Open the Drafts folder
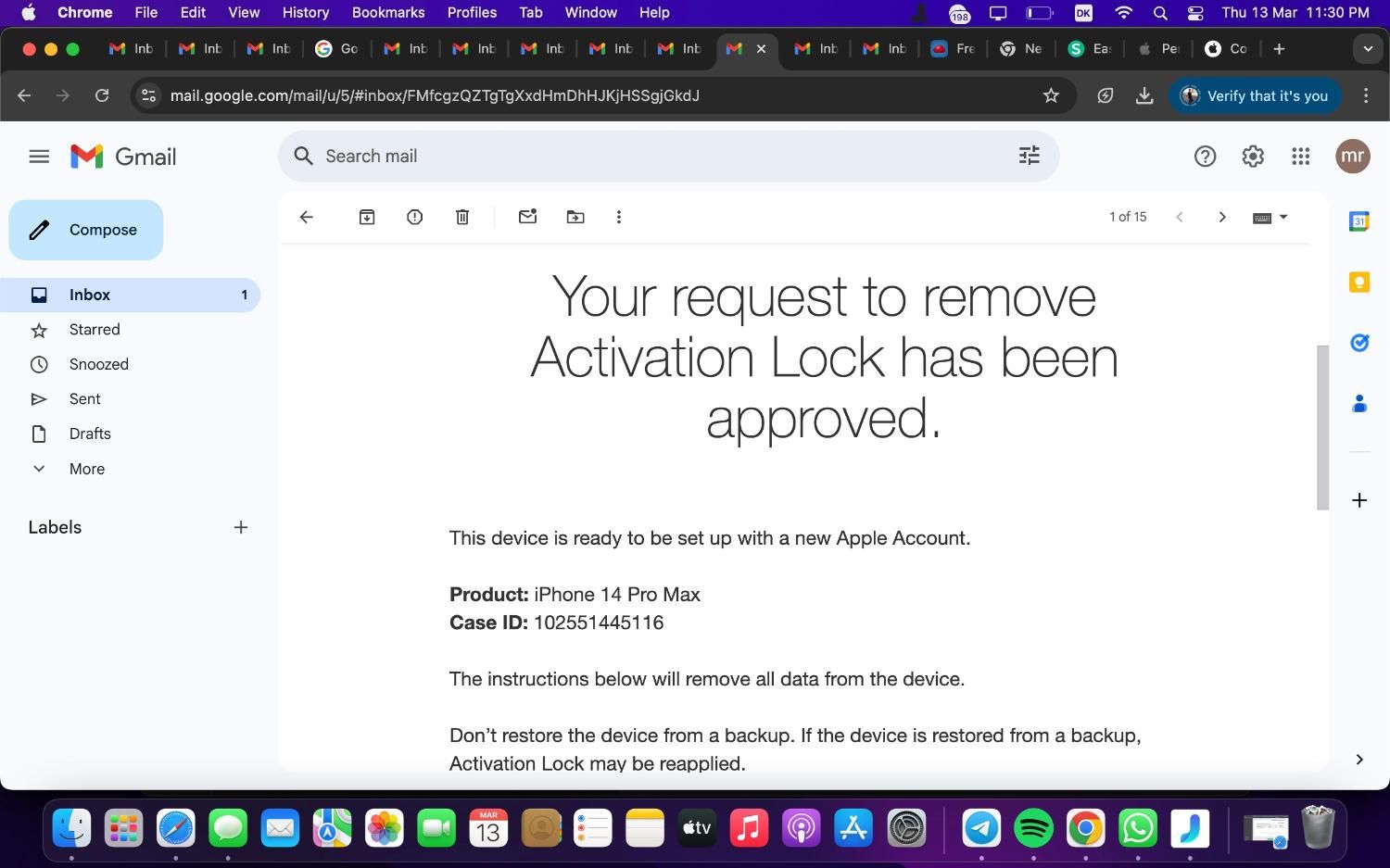 click(130, 434)
